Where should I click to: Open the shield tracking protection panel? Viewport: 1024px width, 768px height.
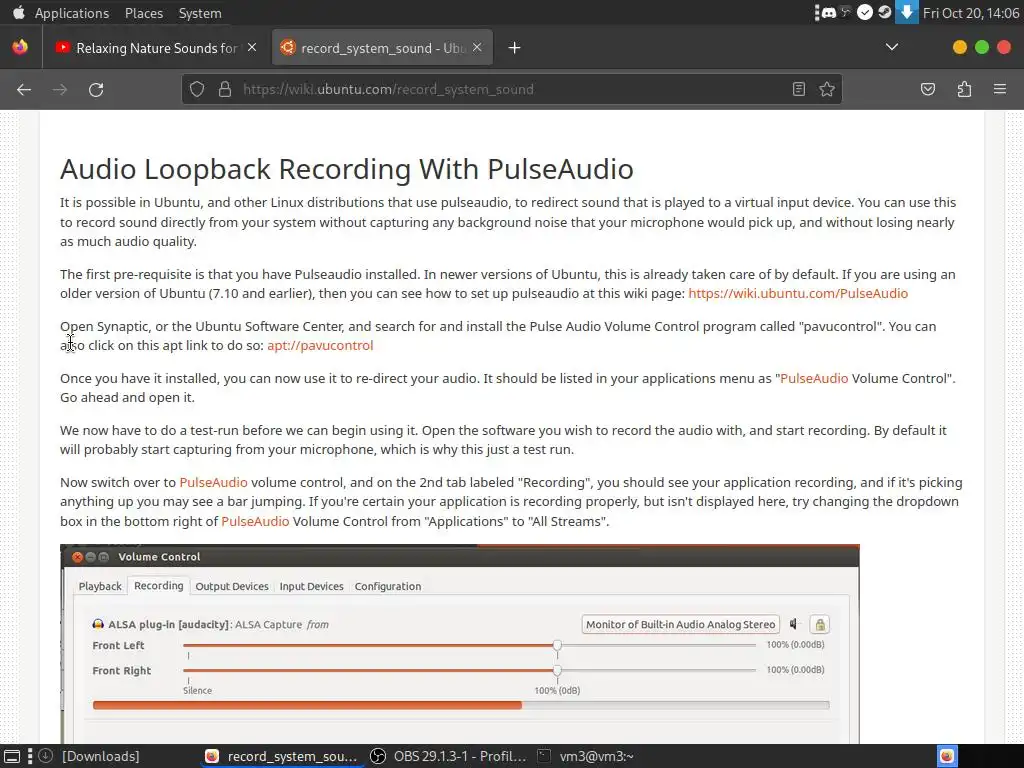click(197, 89)
